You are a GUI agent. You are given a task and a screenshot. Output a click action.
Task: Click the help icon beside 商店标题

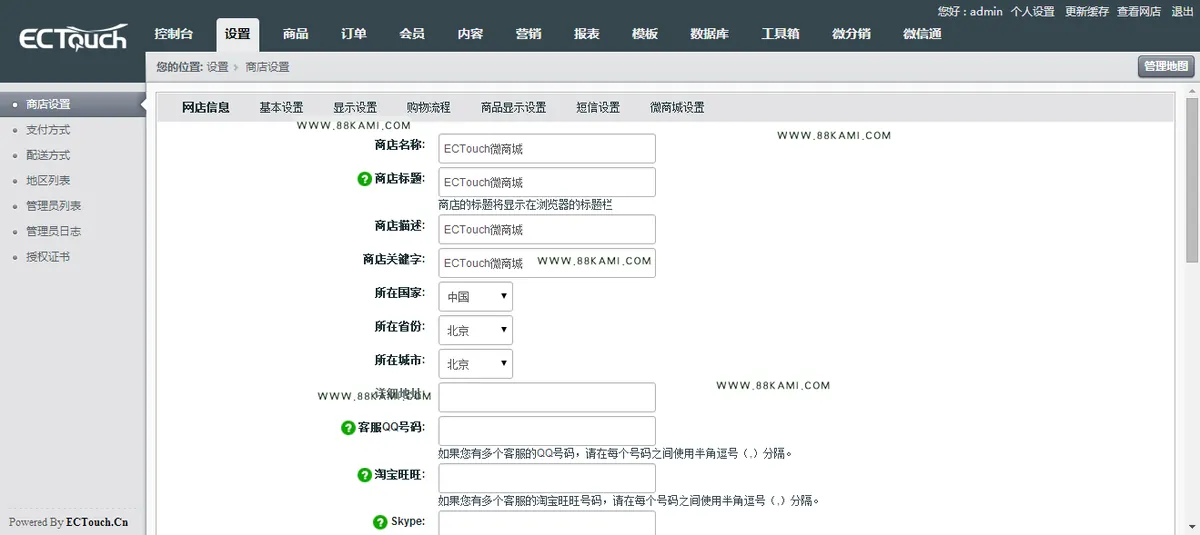pyautogui.click(x=364, y=179)
